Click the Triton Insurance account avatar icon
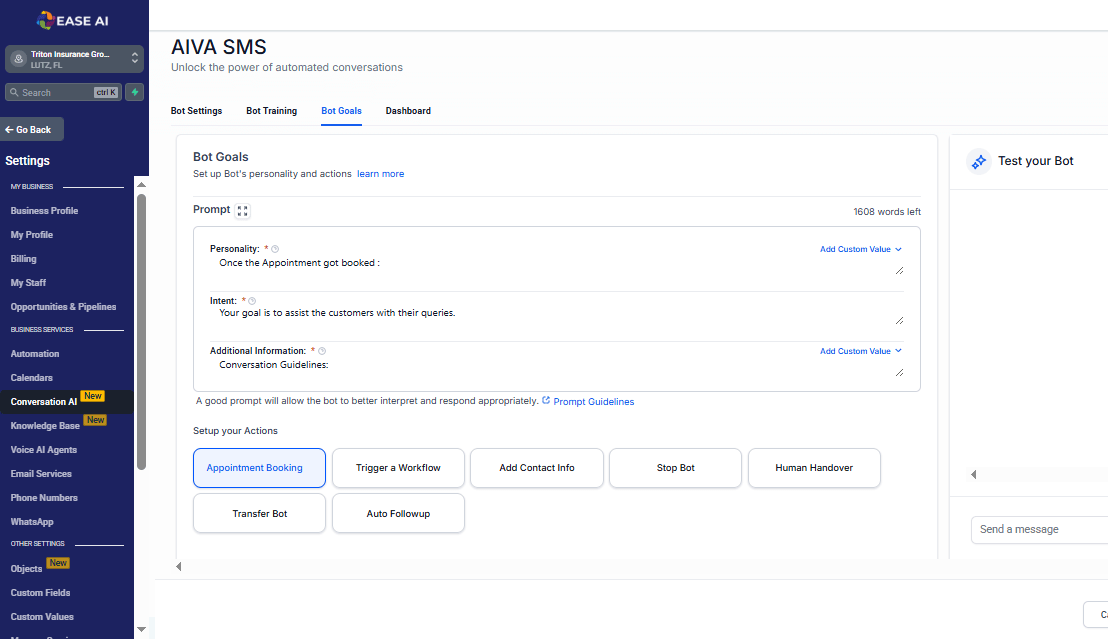This screenshot has width=1108, height=639. 18,59
